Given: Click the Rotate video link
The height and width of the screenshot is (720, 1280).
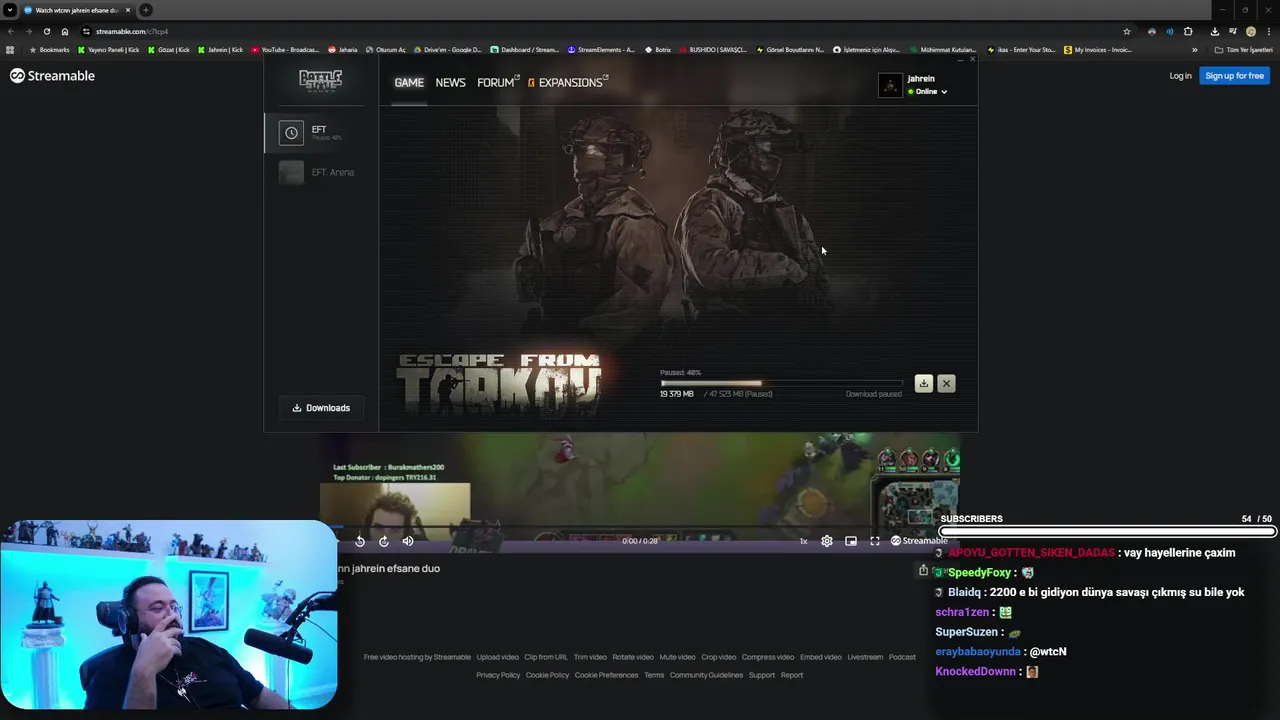Looking at the screenshot, I should 633,657.
